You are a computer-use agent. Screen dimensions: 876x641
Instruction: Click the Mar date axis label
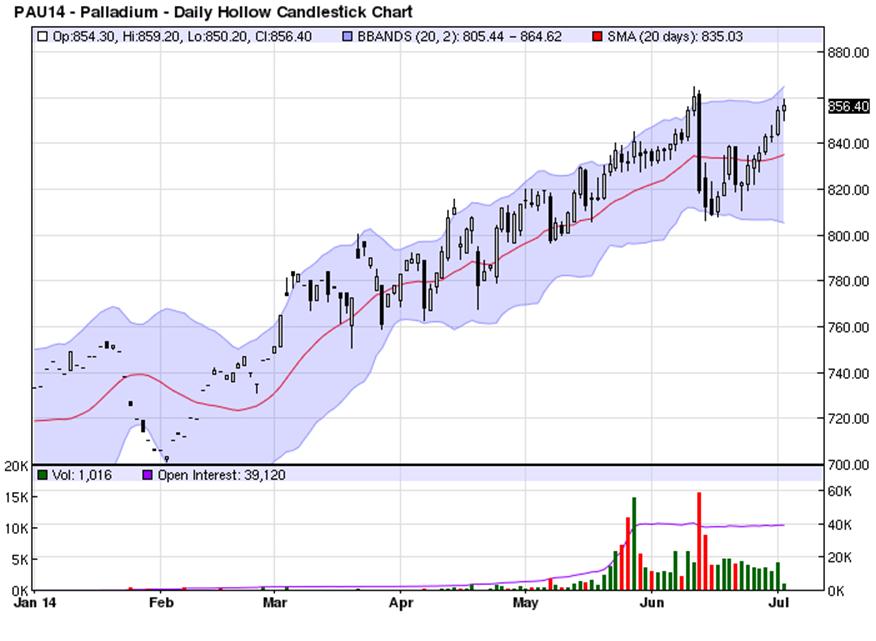tap(275, 604)
